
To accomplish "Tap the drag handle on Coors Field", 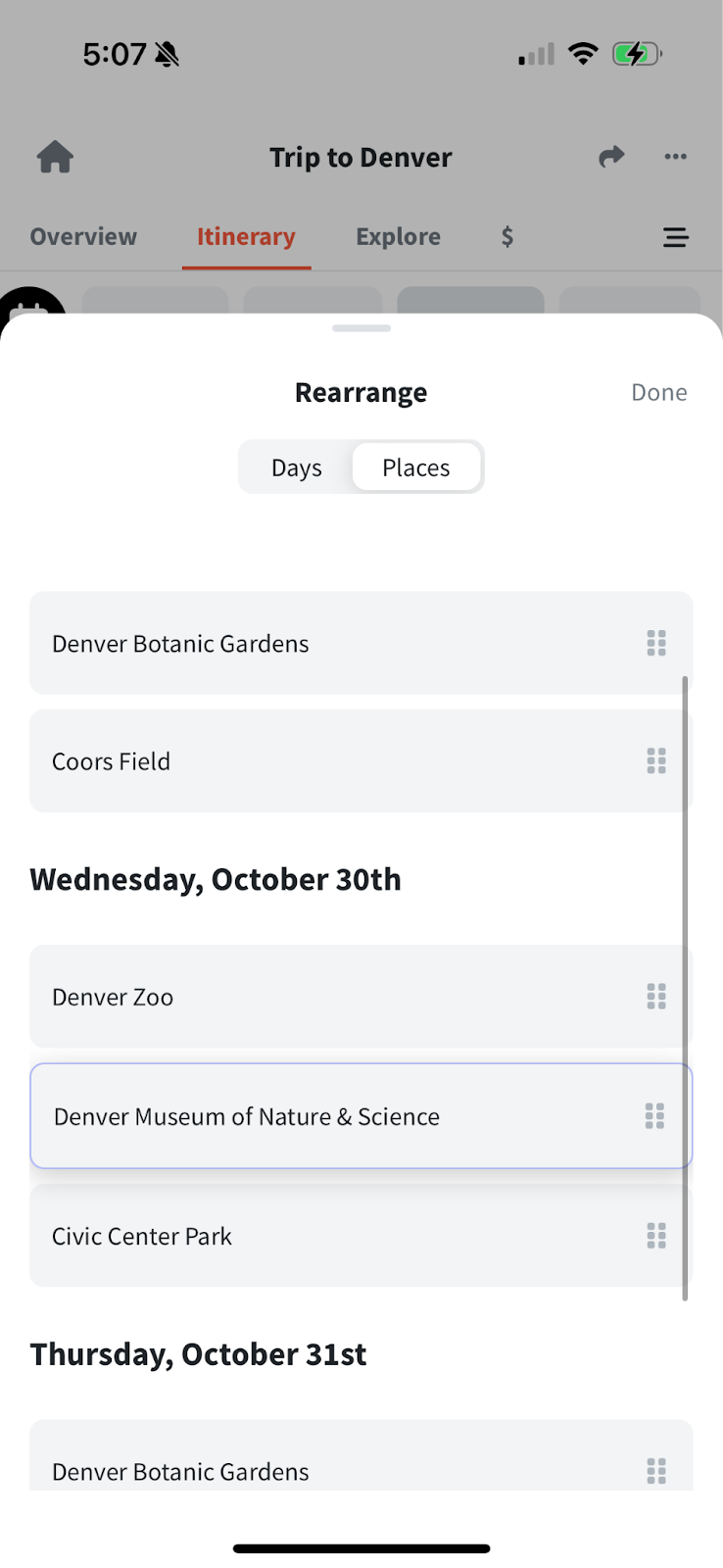I will 656,761.
